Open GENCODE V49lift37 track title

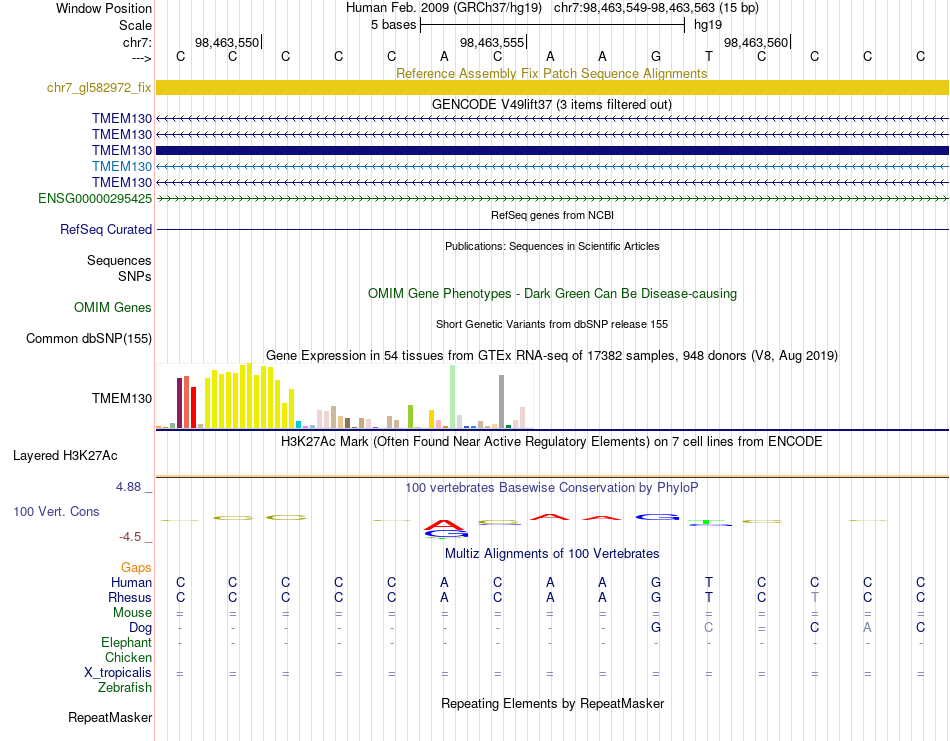pos(552,104)
